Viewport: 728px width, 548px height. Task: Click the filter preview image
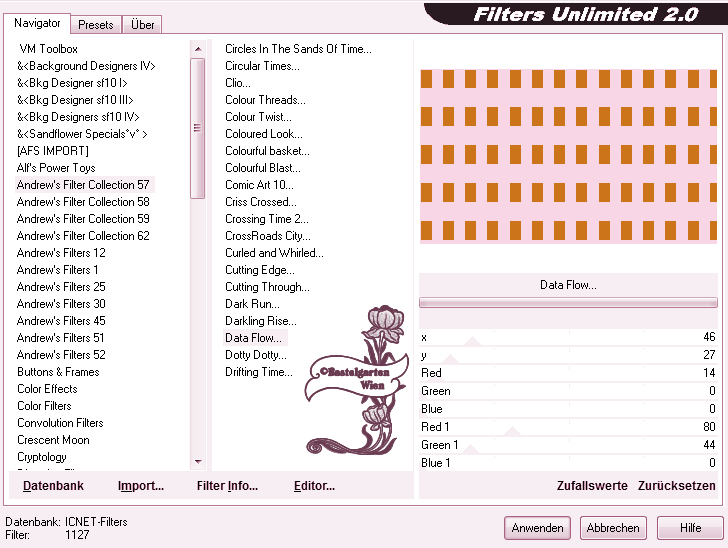pyautogui.click(x=568, y=156)
